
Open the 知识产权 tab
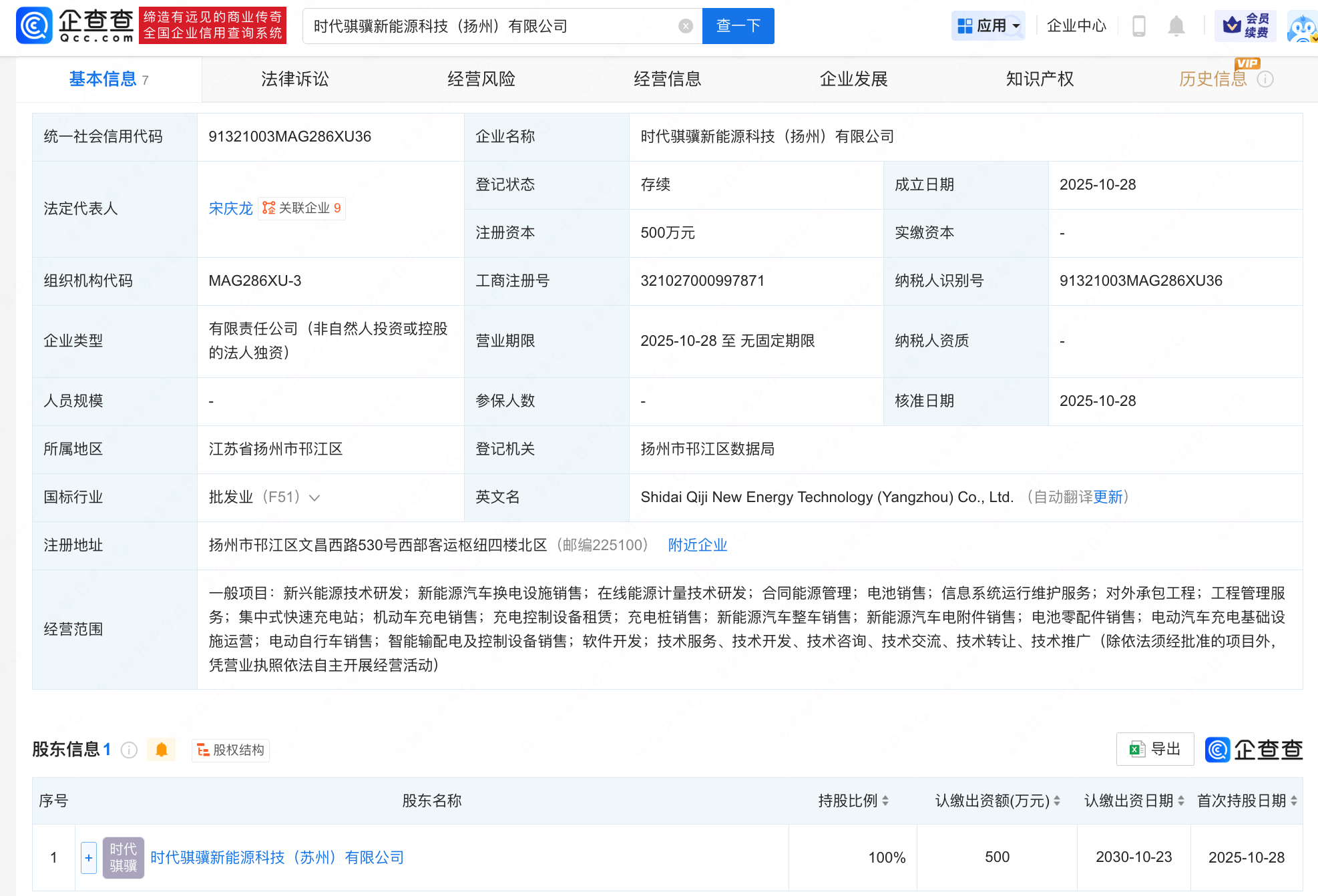click(1039, 79)
